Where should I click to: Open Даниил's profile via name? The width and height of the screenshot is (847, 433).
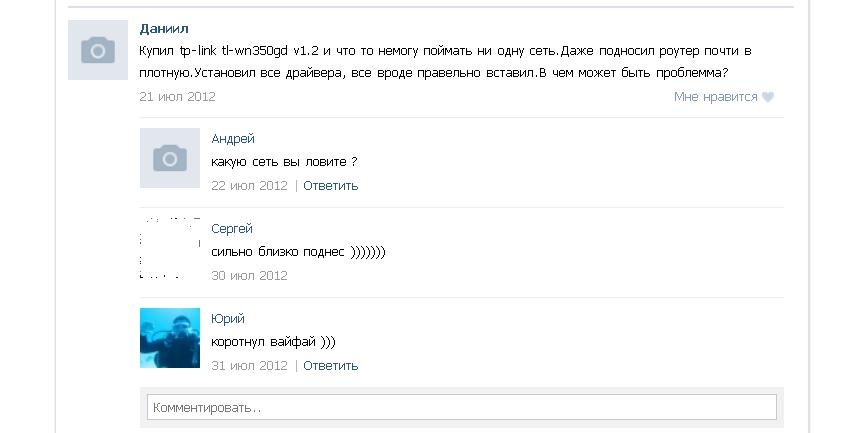point(164,29)
